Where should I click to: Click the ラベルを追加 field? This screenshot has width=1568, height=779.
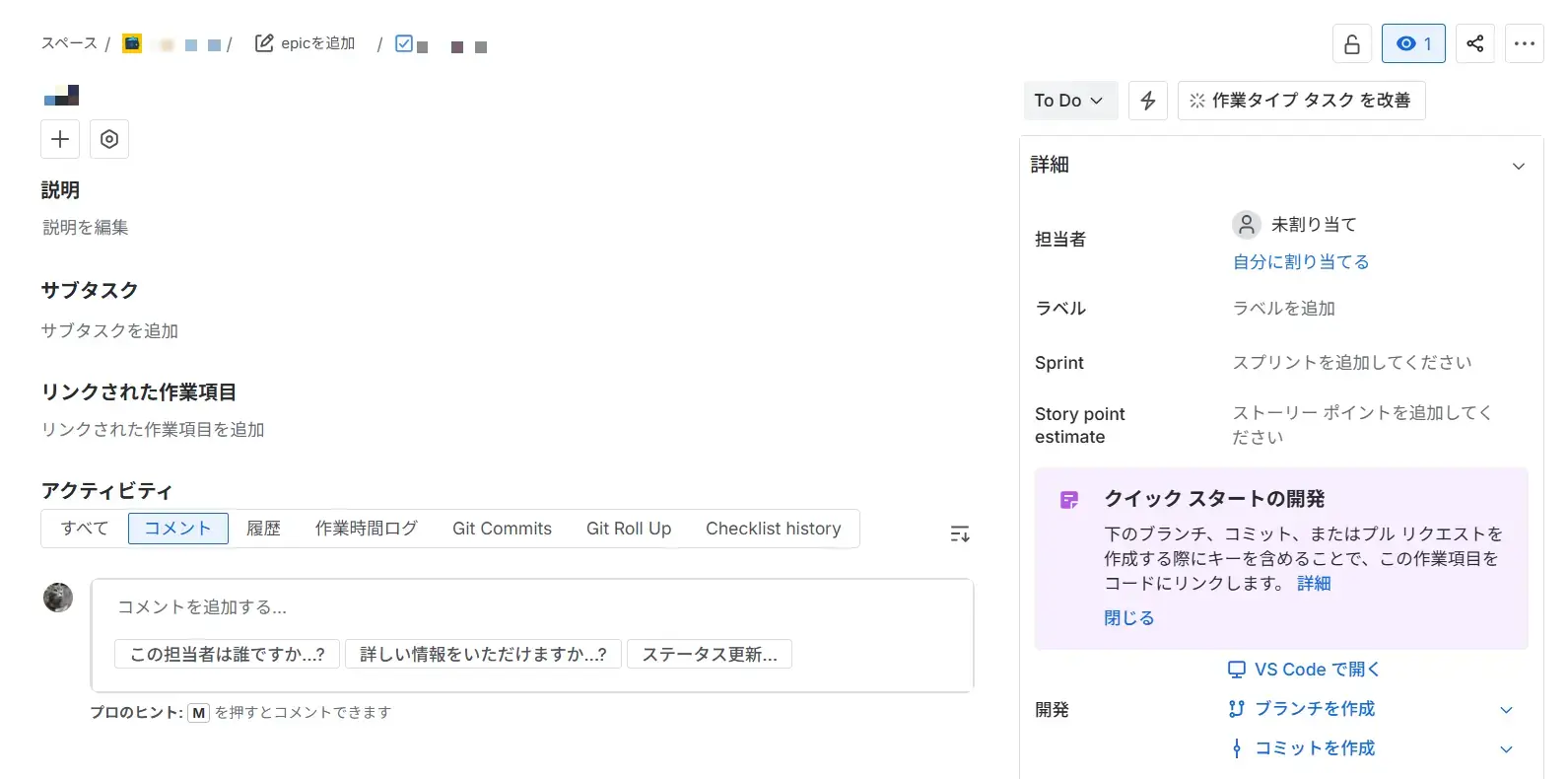click(x=1284, y=309)
